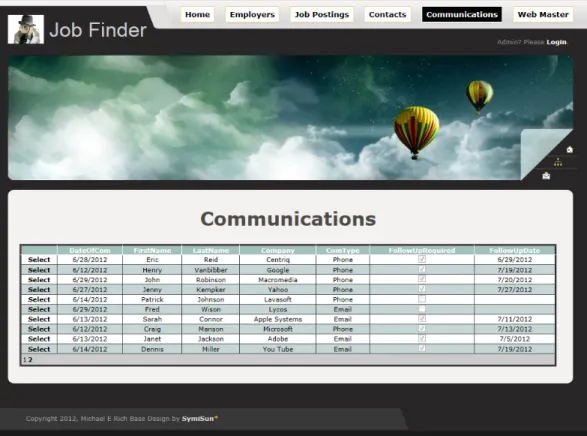Click the LastName column header

click(211, 250)
